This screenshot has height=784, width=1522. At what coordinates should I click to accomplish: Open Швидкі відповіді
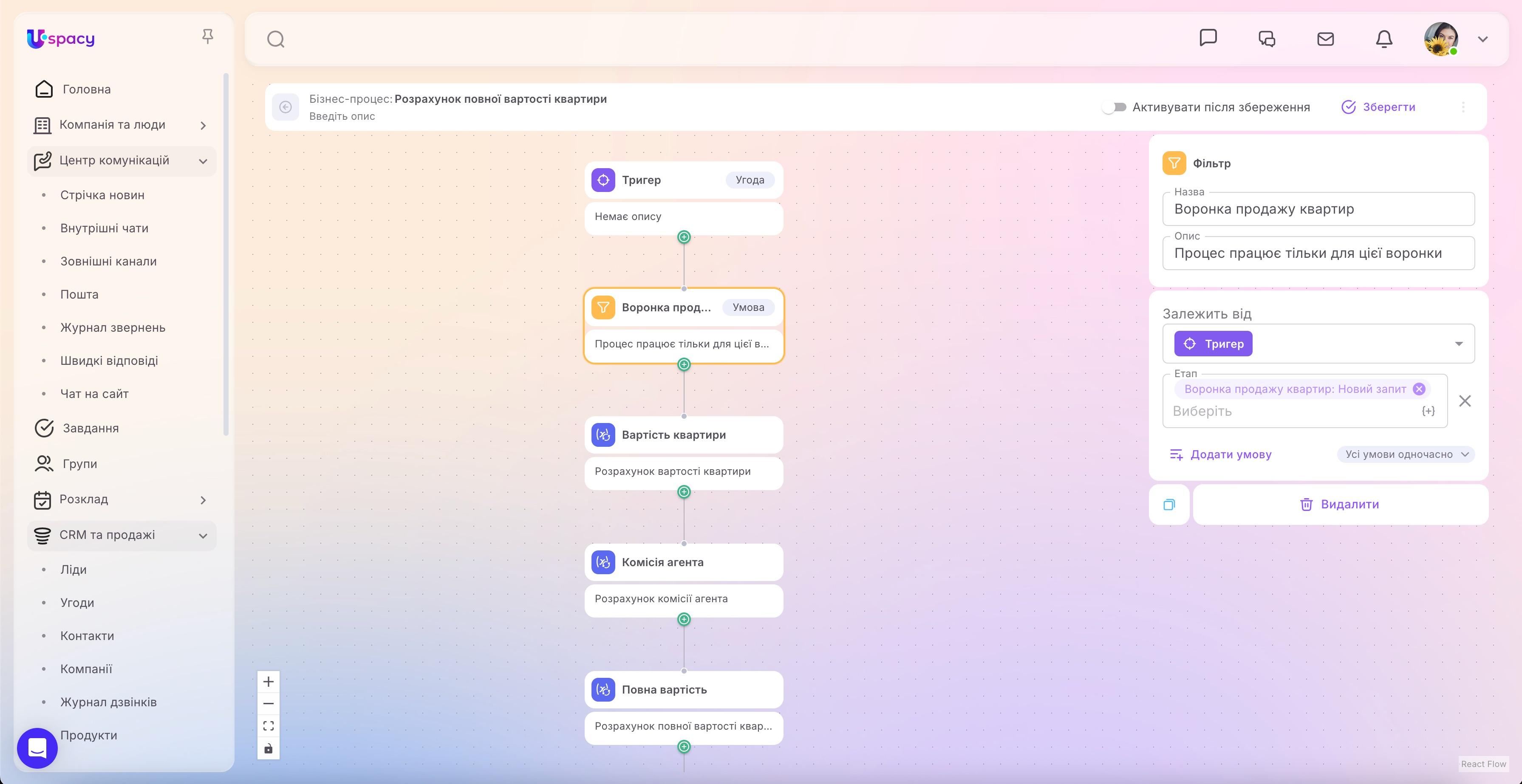tap(109, 360)
